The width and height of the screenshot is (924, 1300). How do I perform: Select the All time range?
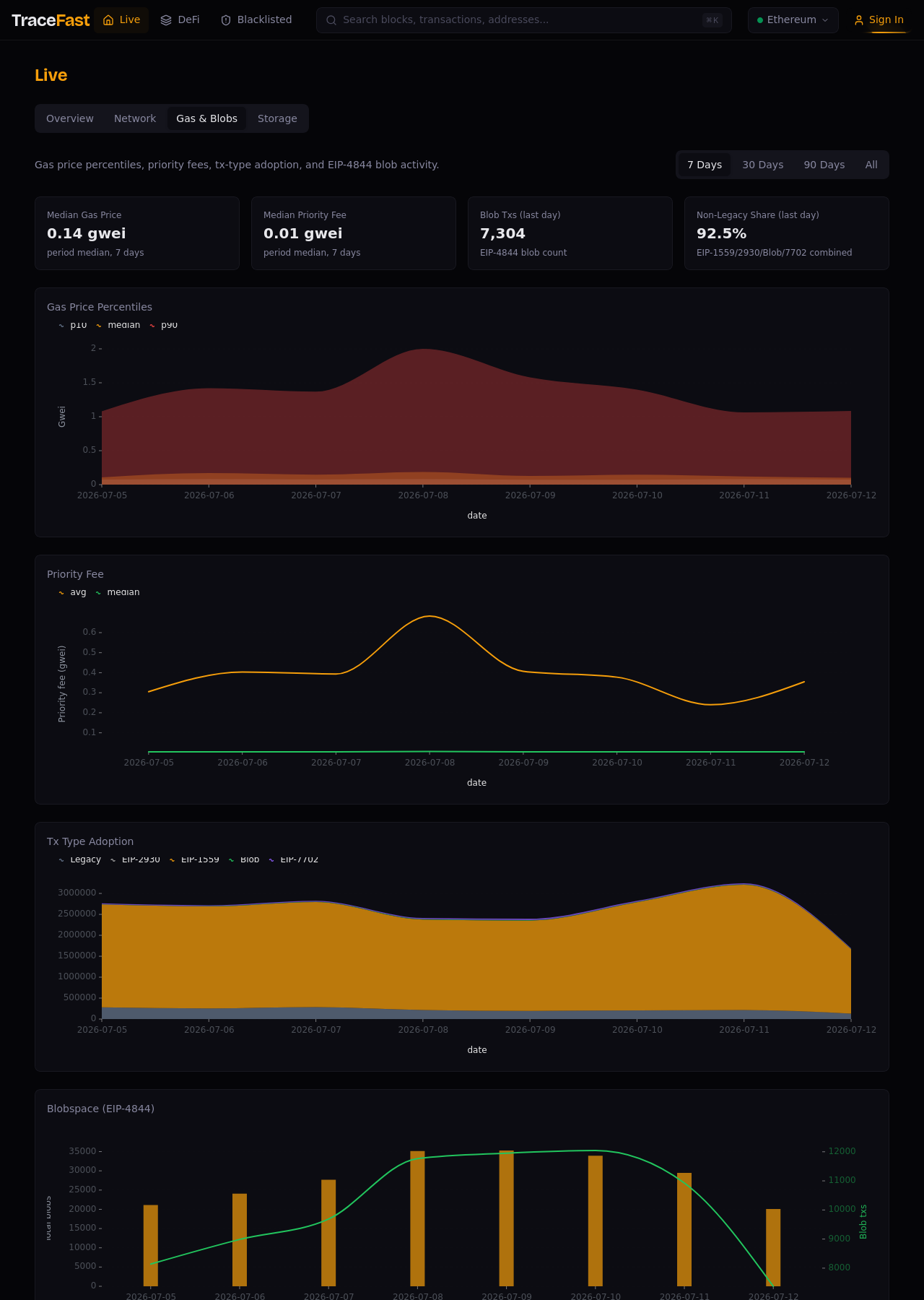[x=871, y=165]
